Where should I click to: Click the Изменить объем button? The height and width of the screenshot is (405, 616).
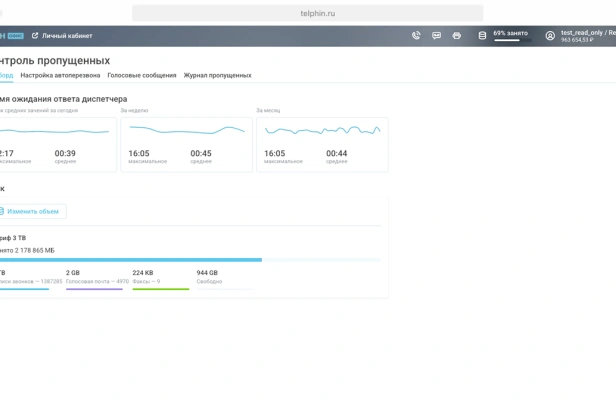33,211
